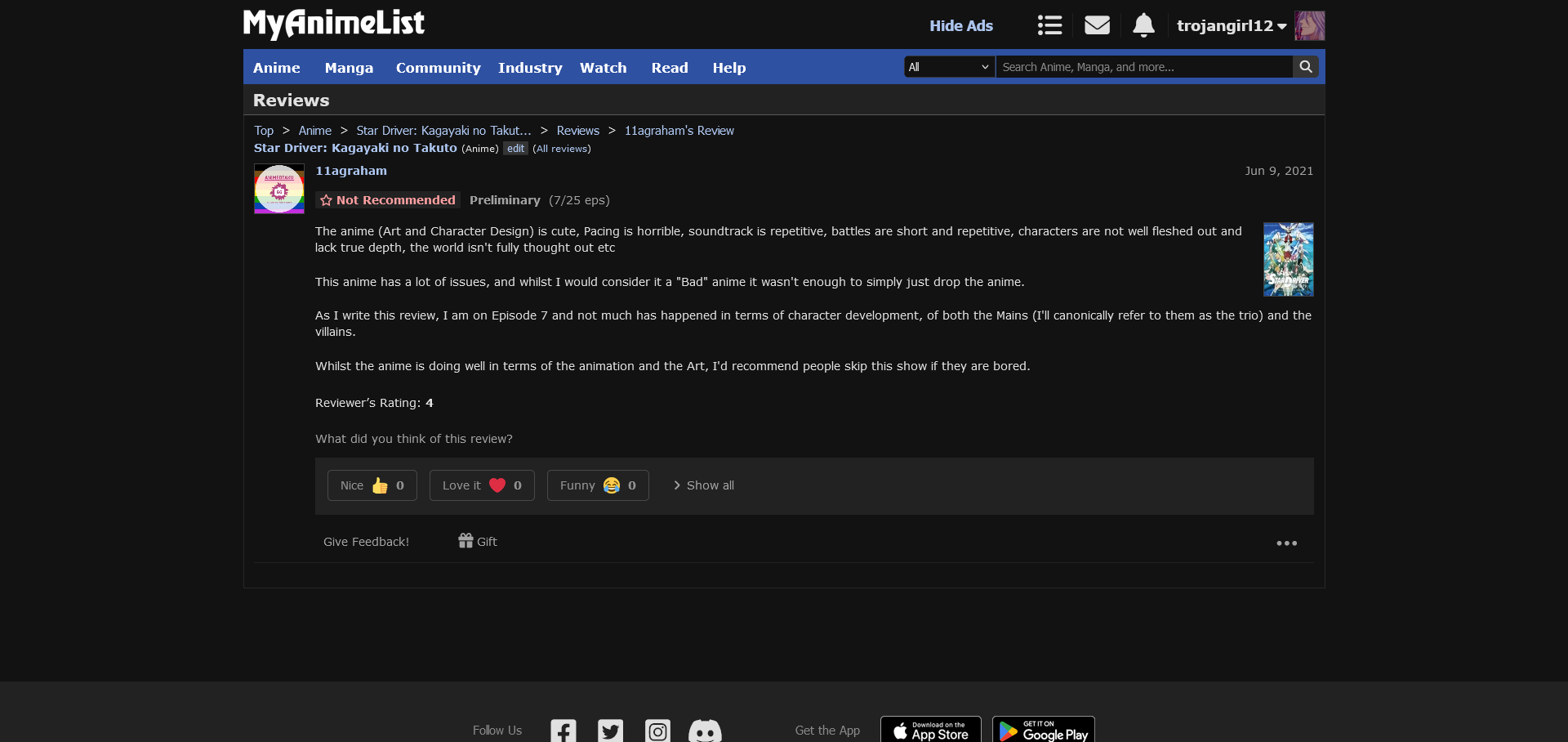Click the search magnifier button

click(1306, 67)
